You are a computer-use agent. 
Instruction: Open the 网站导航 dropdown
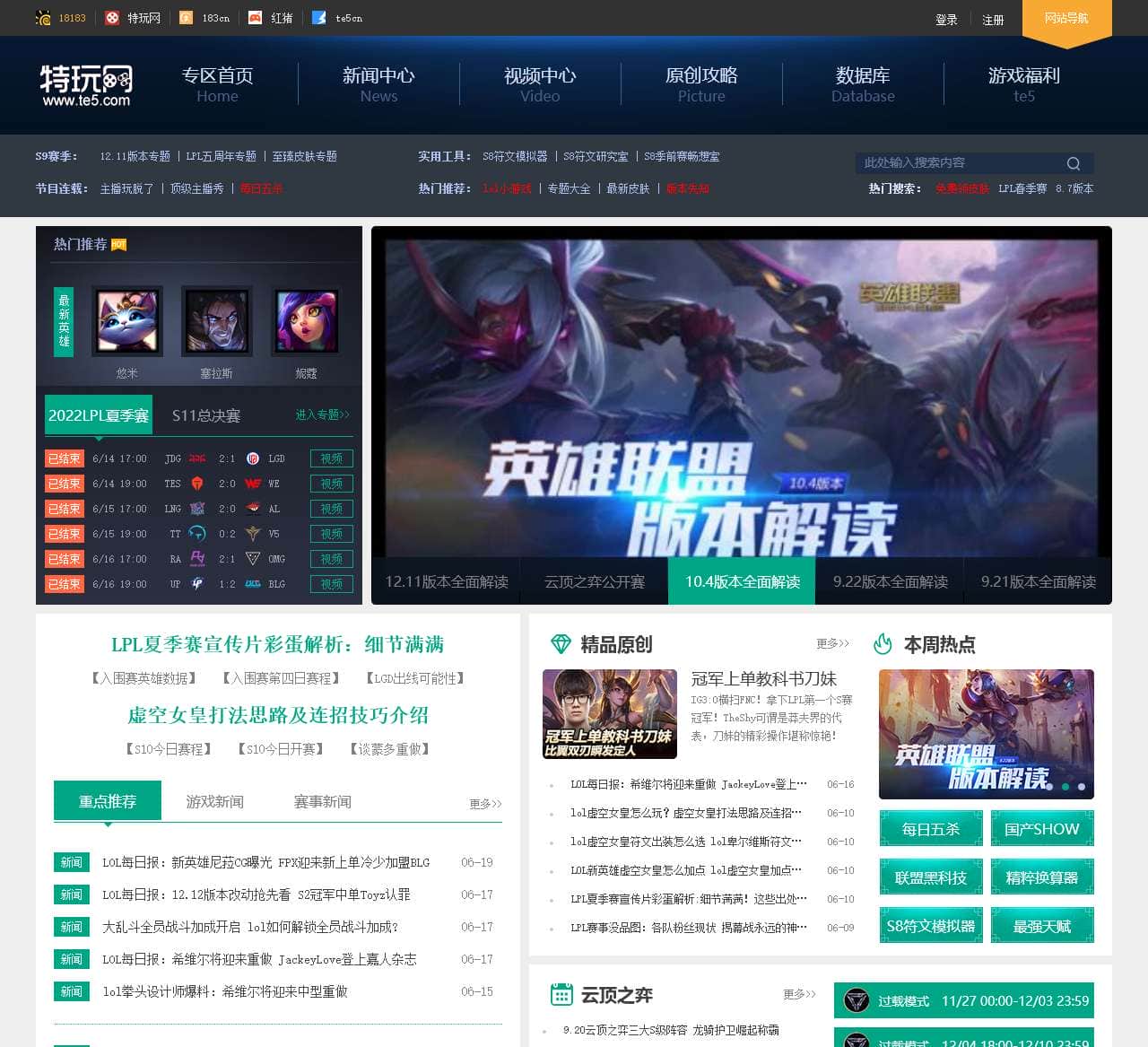1067,20
